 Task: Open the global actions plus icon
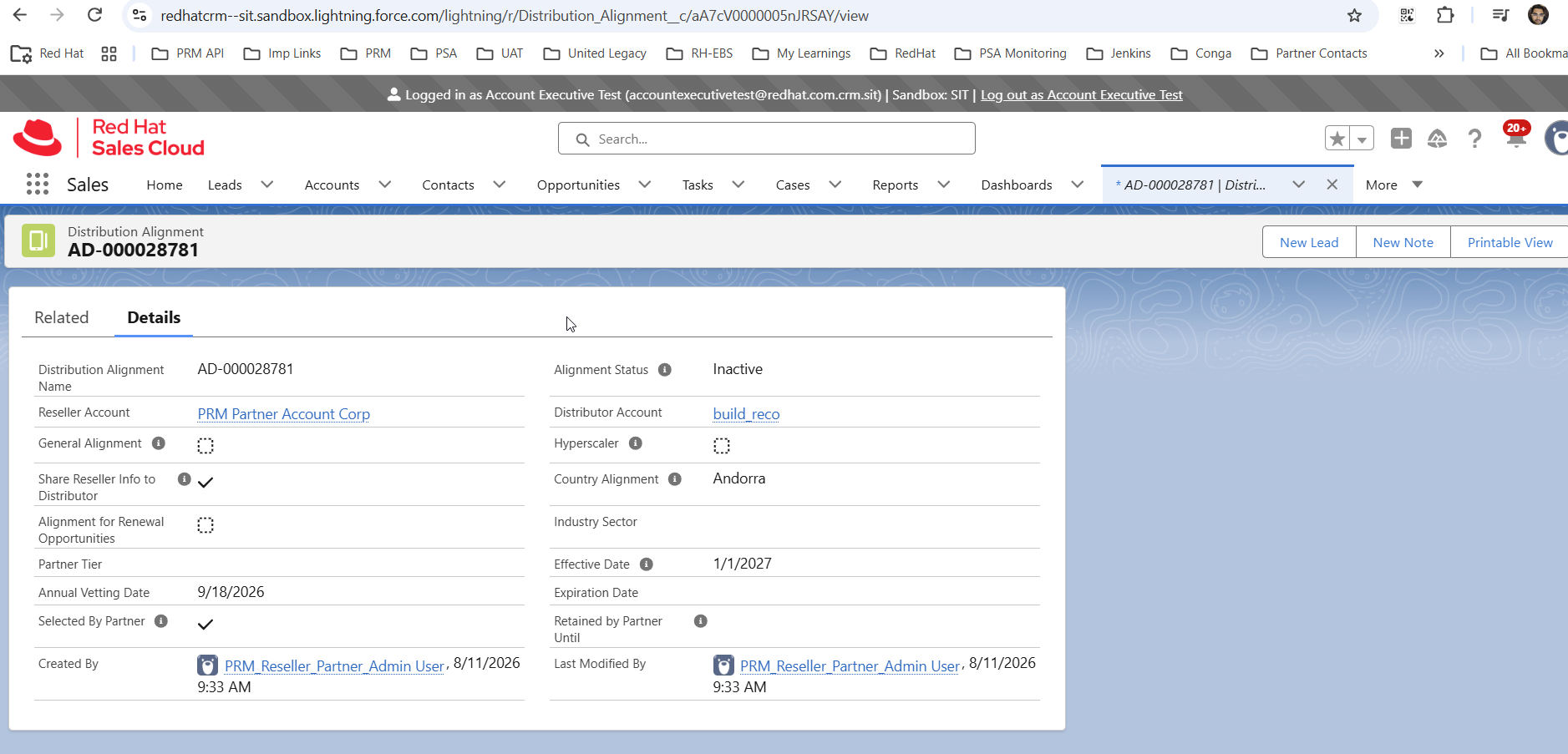click(x=1401, y=139)
